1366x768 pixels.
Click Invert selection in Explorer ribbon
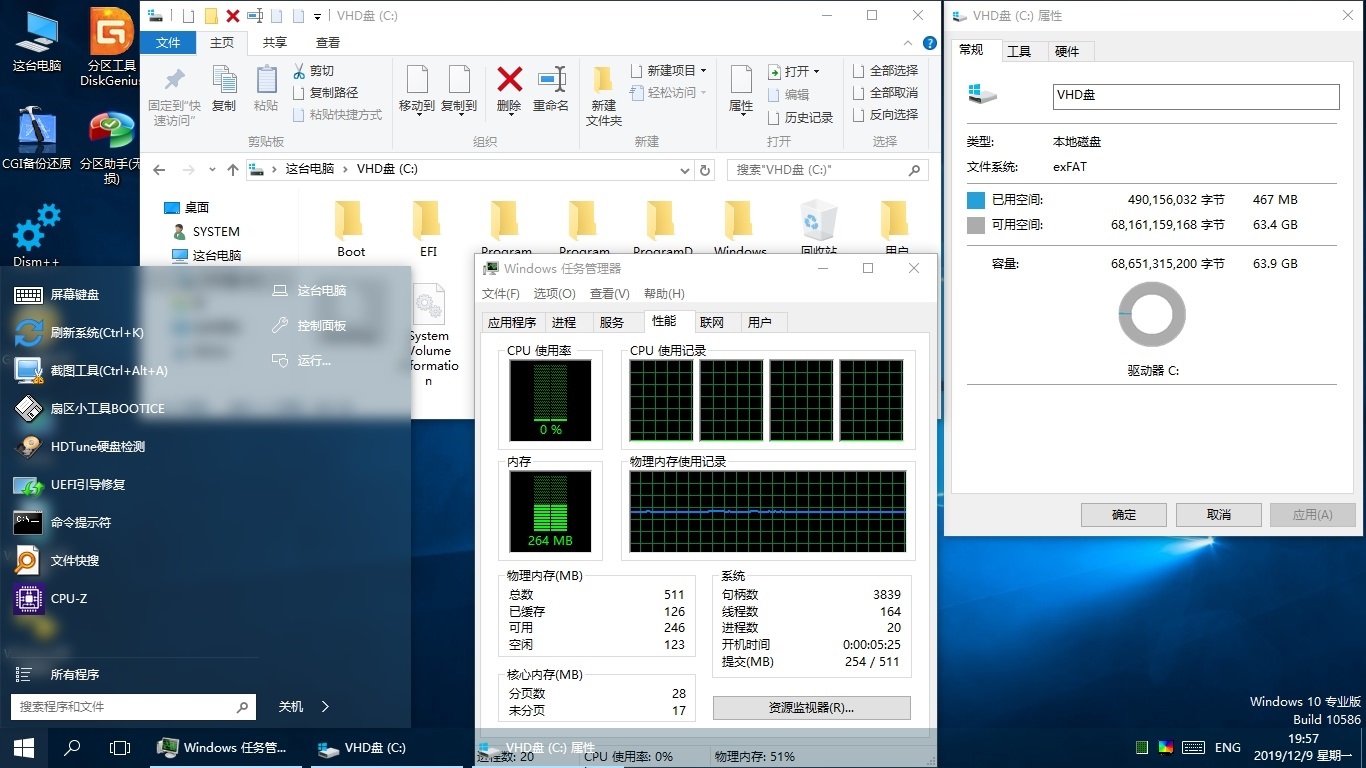pyautogui.click(x=885, y=115)
